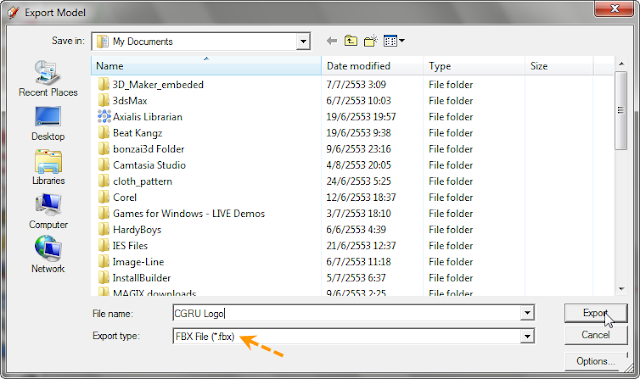640x379 pixels.
Task: Select the InstallBuilder folder icon
Action: (104, 278)
